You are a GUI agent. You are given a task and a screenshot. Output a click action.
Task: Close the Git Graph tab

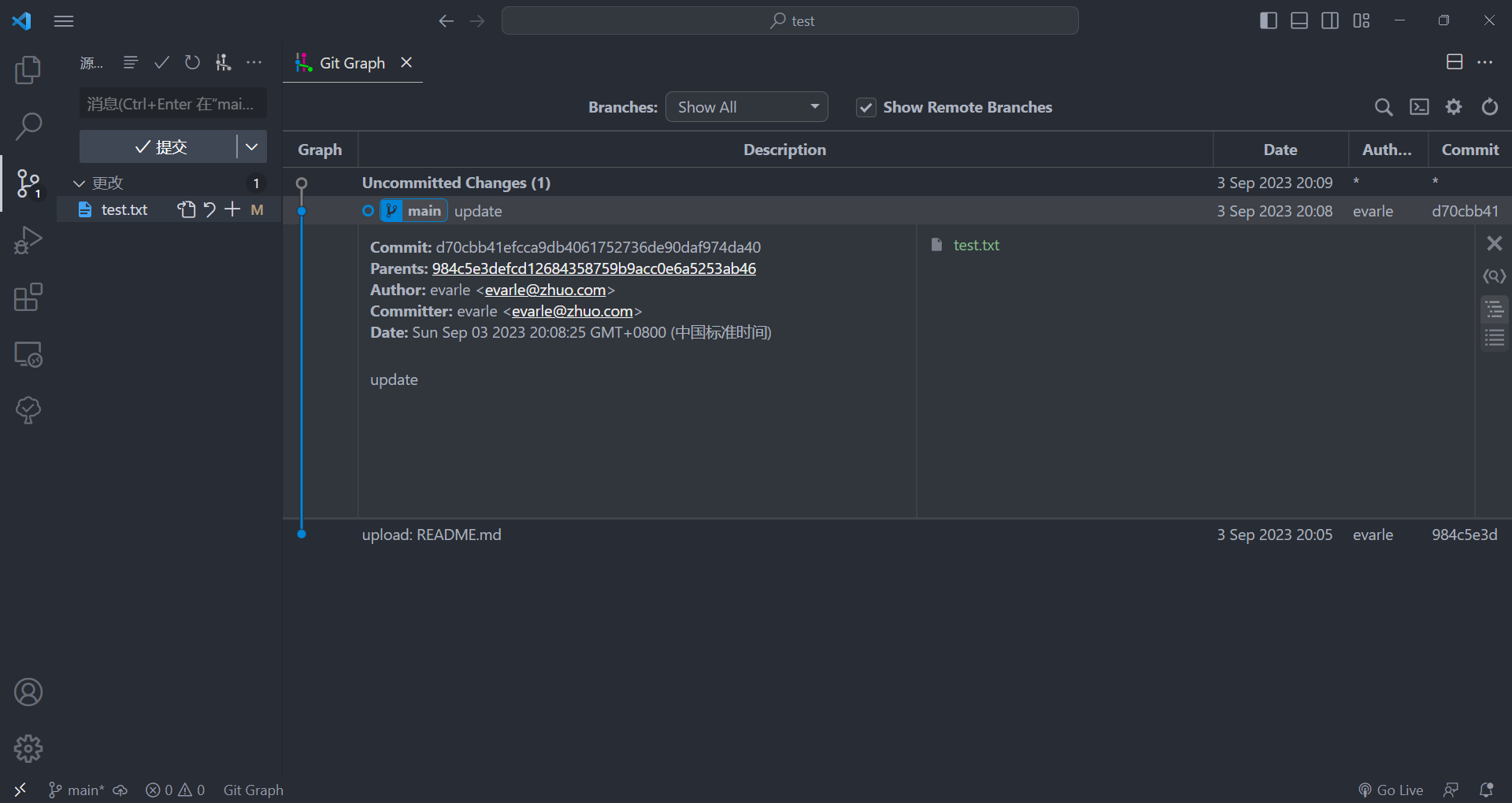tap(406, 62)
